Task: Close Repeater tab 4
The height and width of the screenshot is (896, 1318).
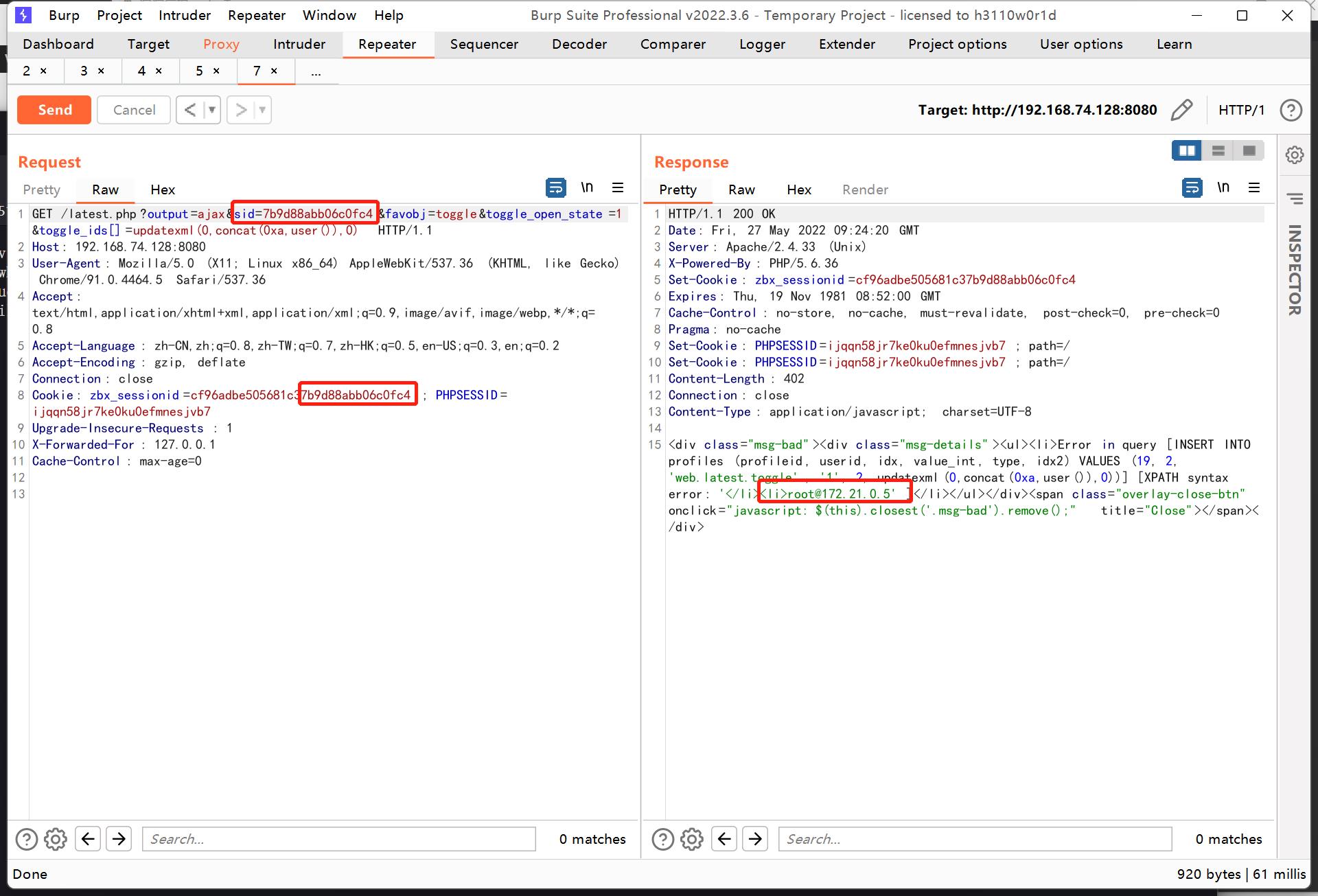Action: pos(159,71)
